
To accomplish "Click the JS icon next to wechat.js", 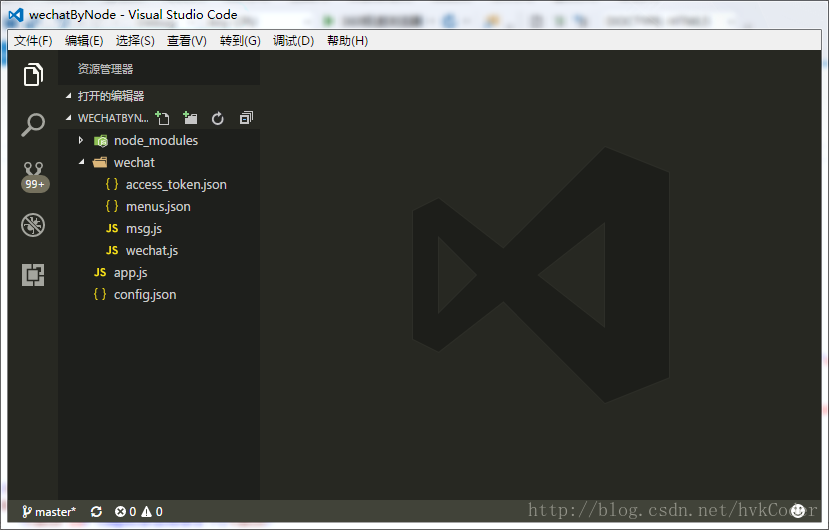I will point(112,250).
